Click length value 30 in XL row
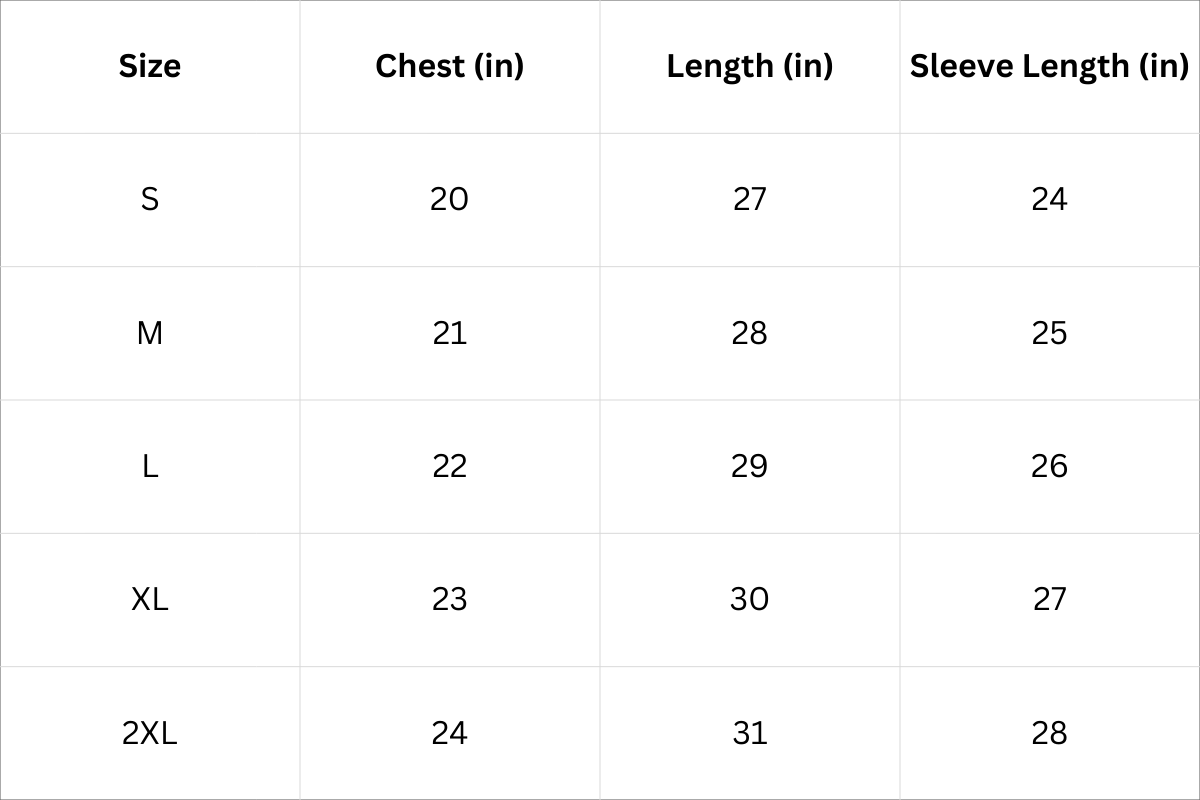 coord(749,599)
